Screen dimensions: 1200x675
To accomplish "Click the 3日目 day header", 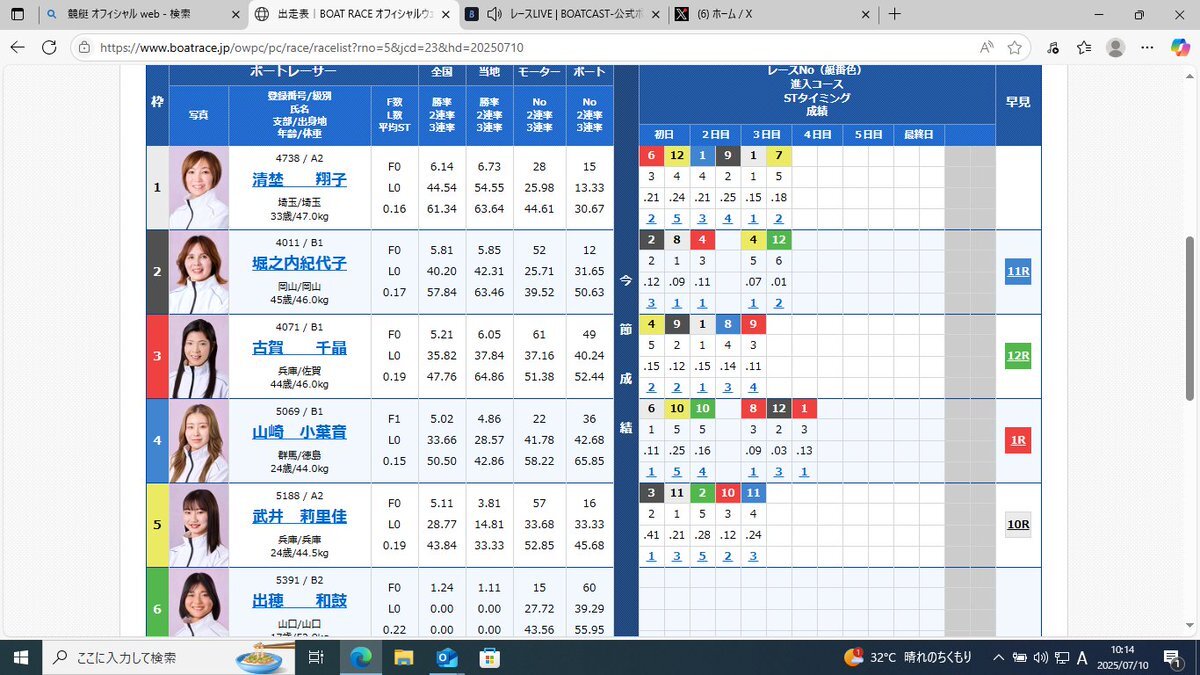I will [x=767, y=135].
